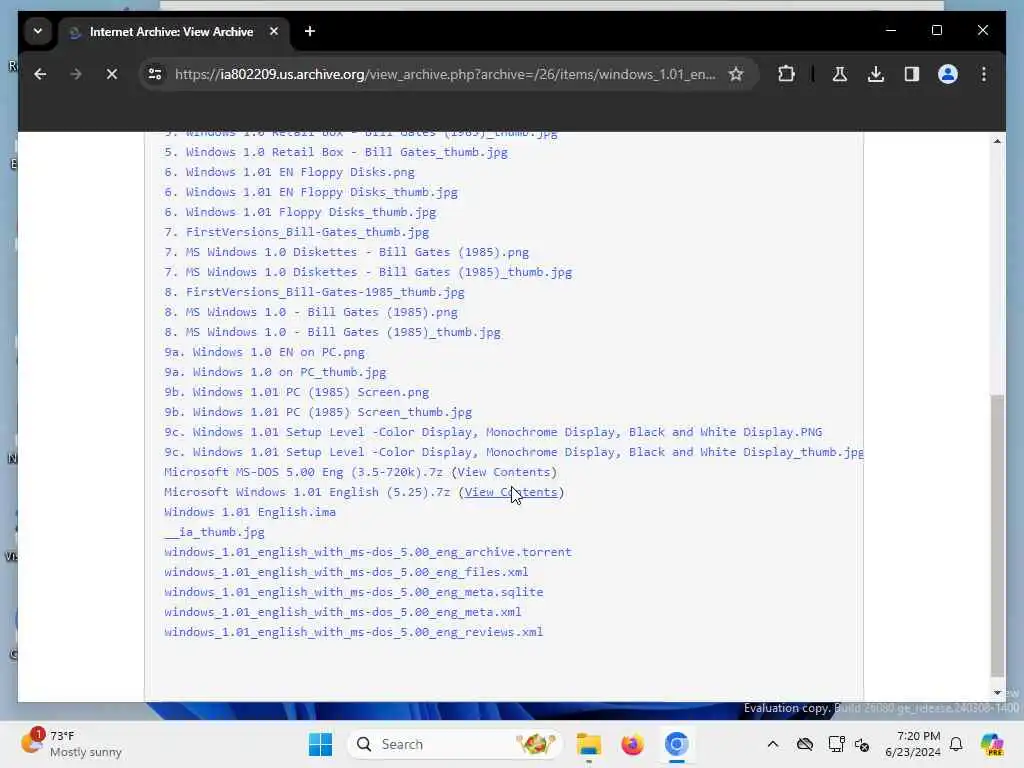Show browser downloads
Screen dimensions: 1024x768
click(x=876, y=74)
